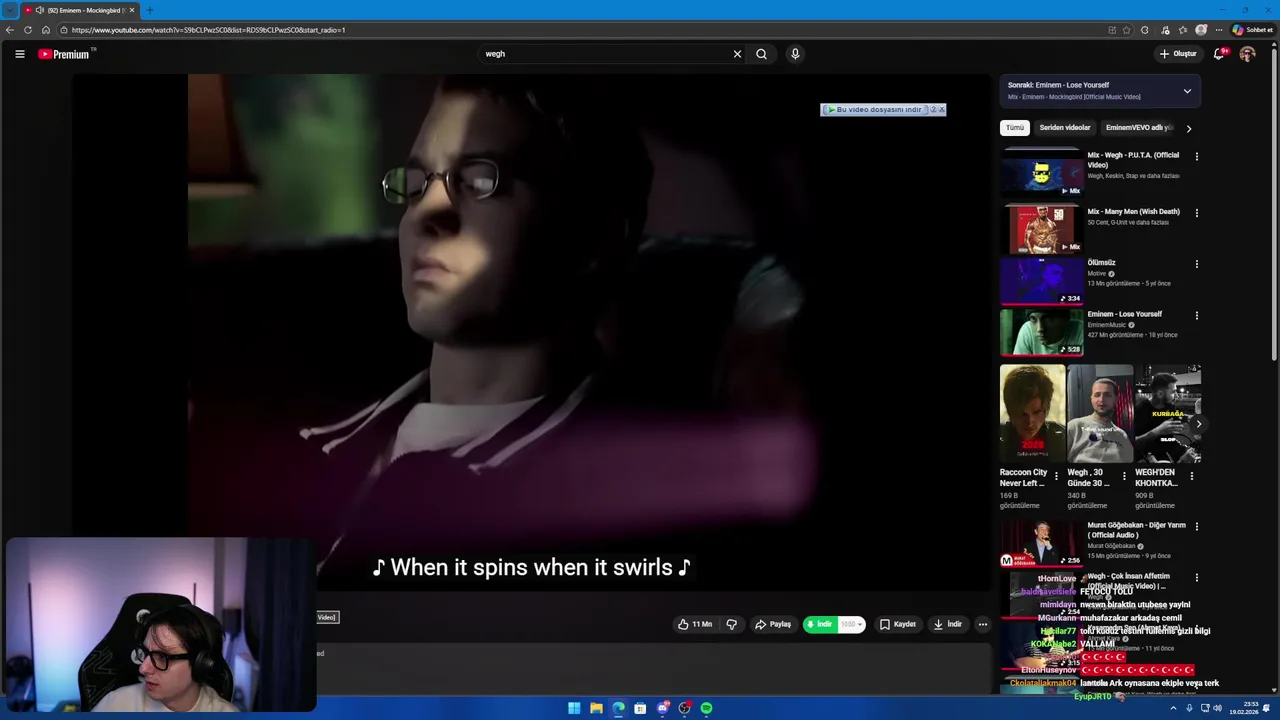Save the video with Kaydet
1280x720 pixels.
(897, 624)
